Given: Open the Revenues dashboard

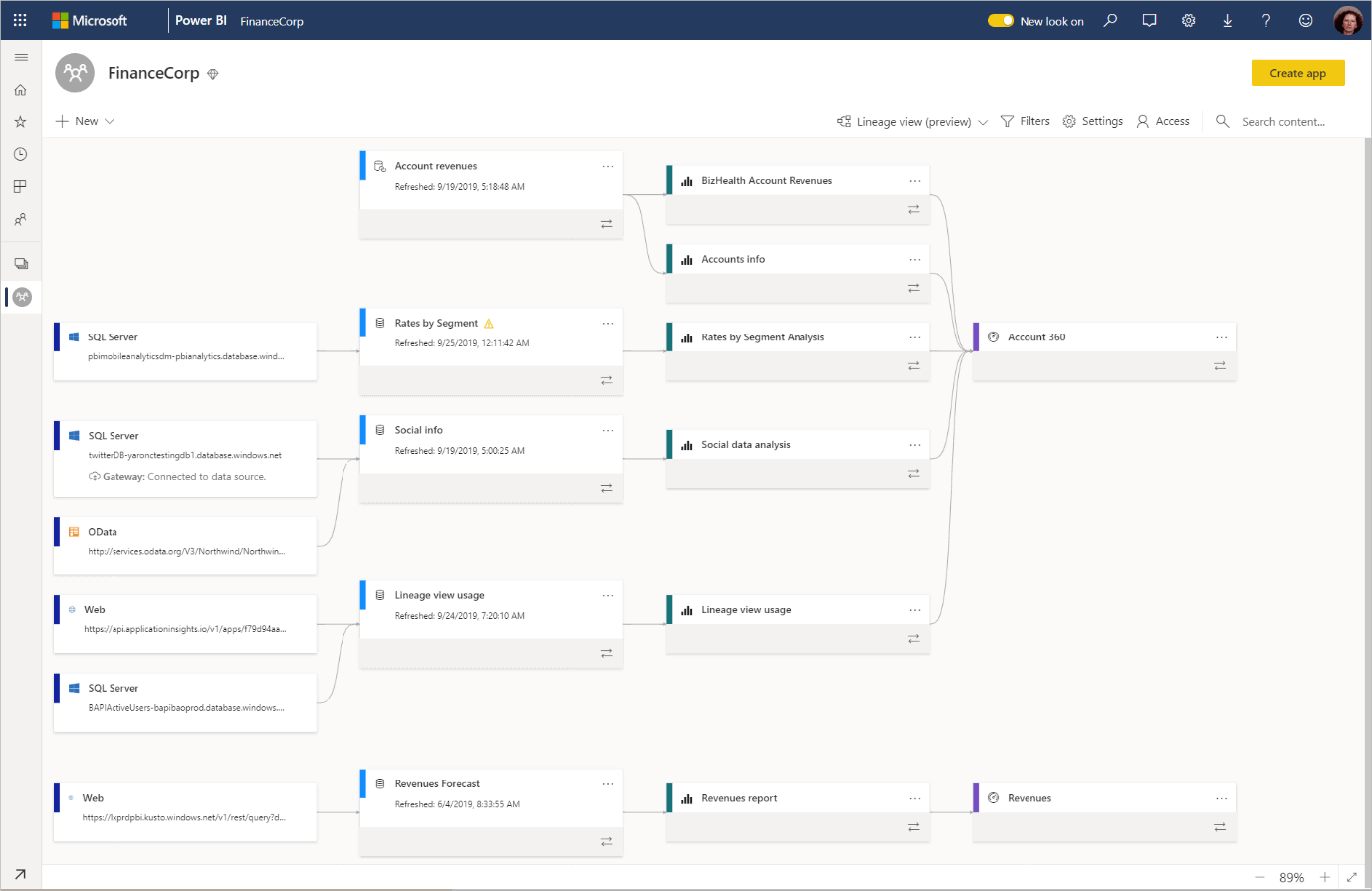Looking at the screenshot, I should click(1029, 798).
